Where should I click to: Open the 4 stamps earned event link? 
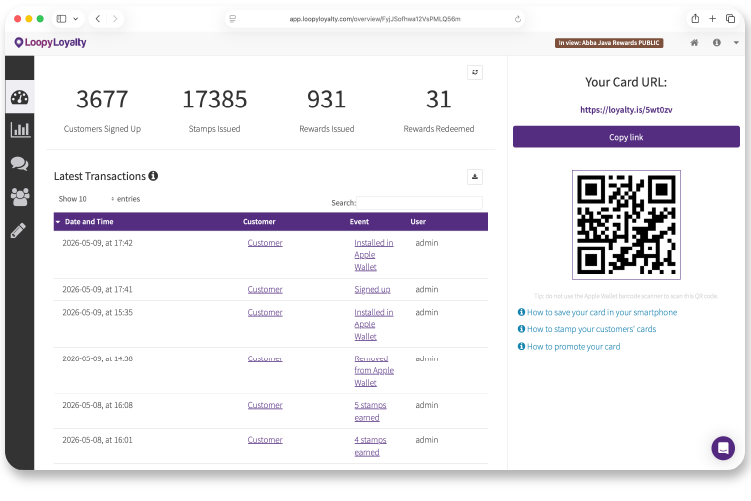tap(370, 446)
